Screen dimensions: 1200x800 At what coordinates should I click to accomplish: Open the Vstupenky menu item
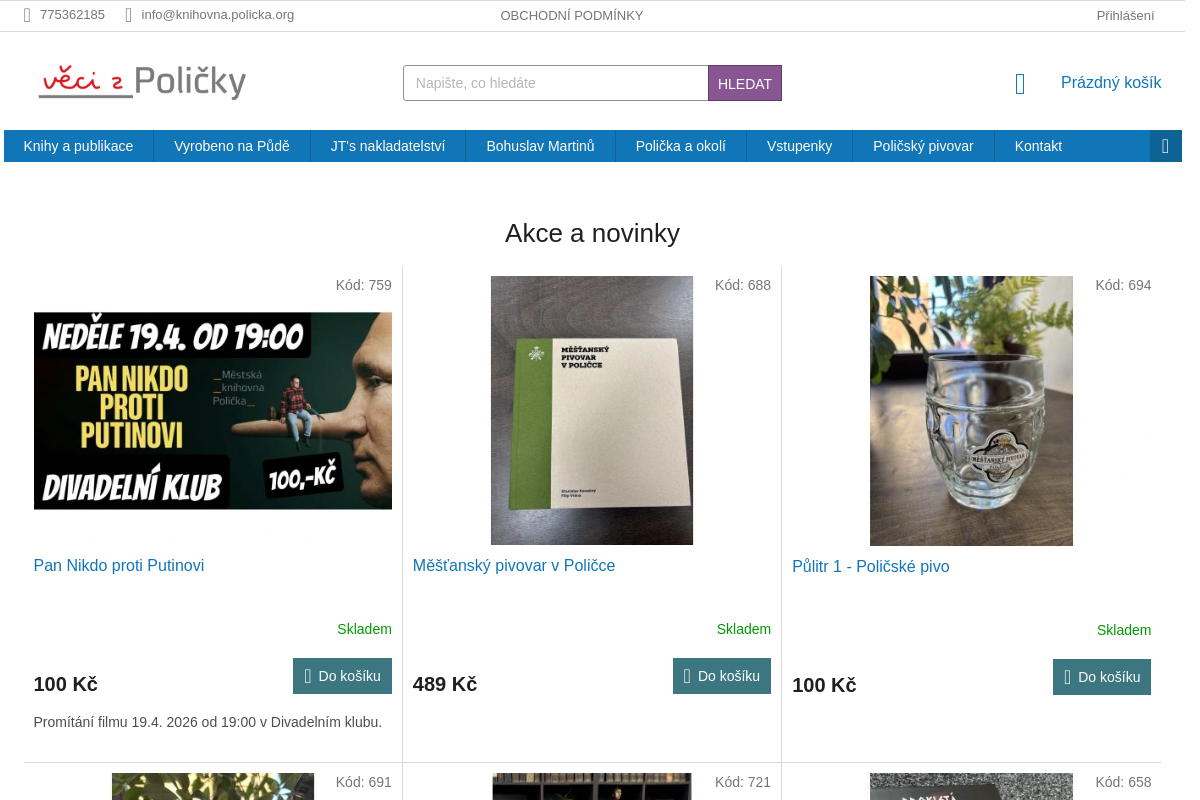(x=799, y=146)
